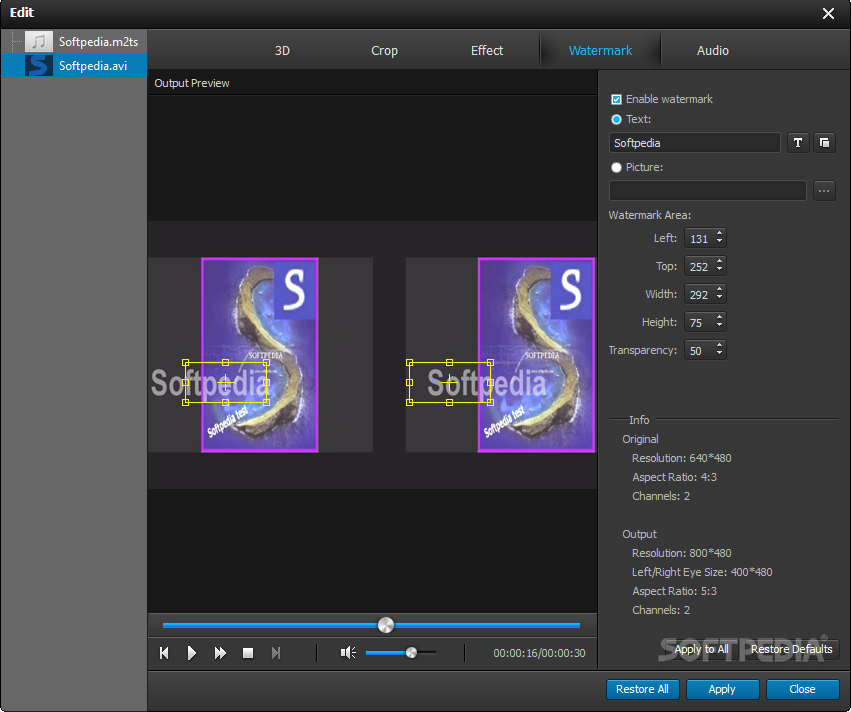Increase the Top value with up arrow
This screenshot has width=851, height=712.
pyautogui.click(x=720, y=262)
